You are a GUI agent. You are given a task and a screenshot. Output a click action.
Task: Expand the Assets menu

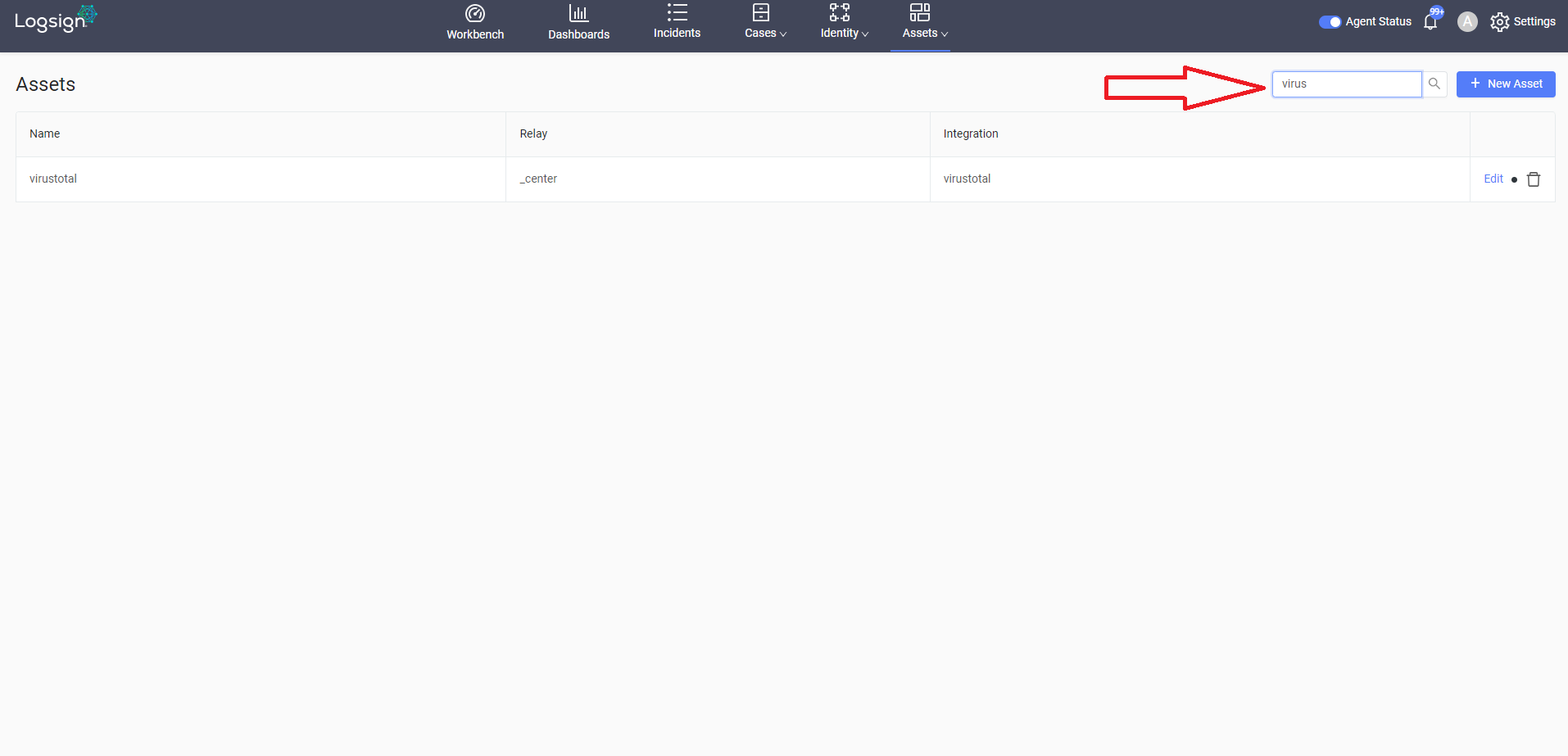point(925,22)
